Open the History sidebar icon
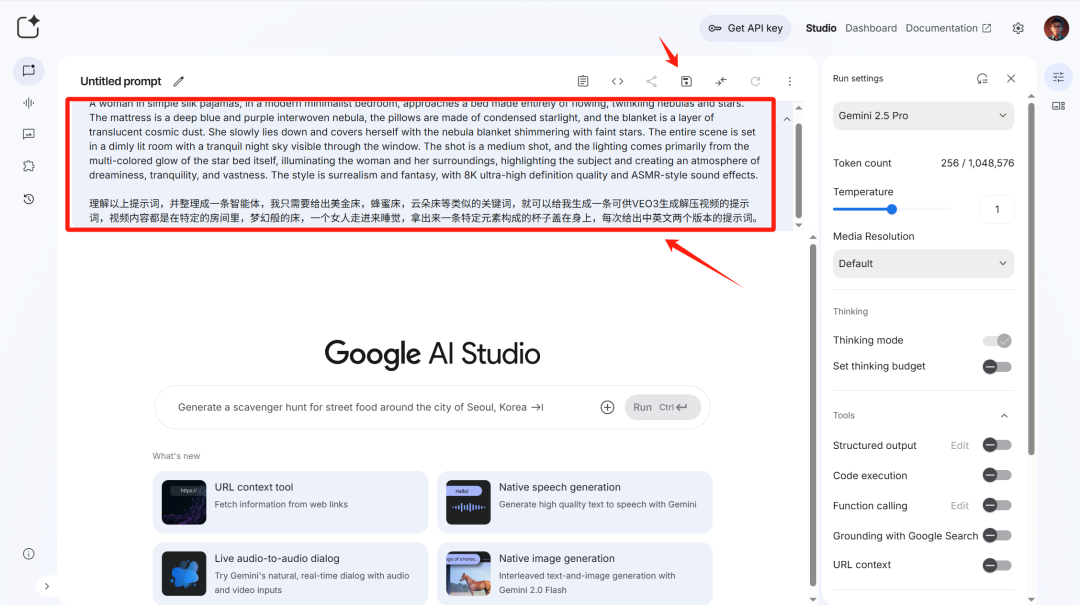1080x605 pixels. 28,199
